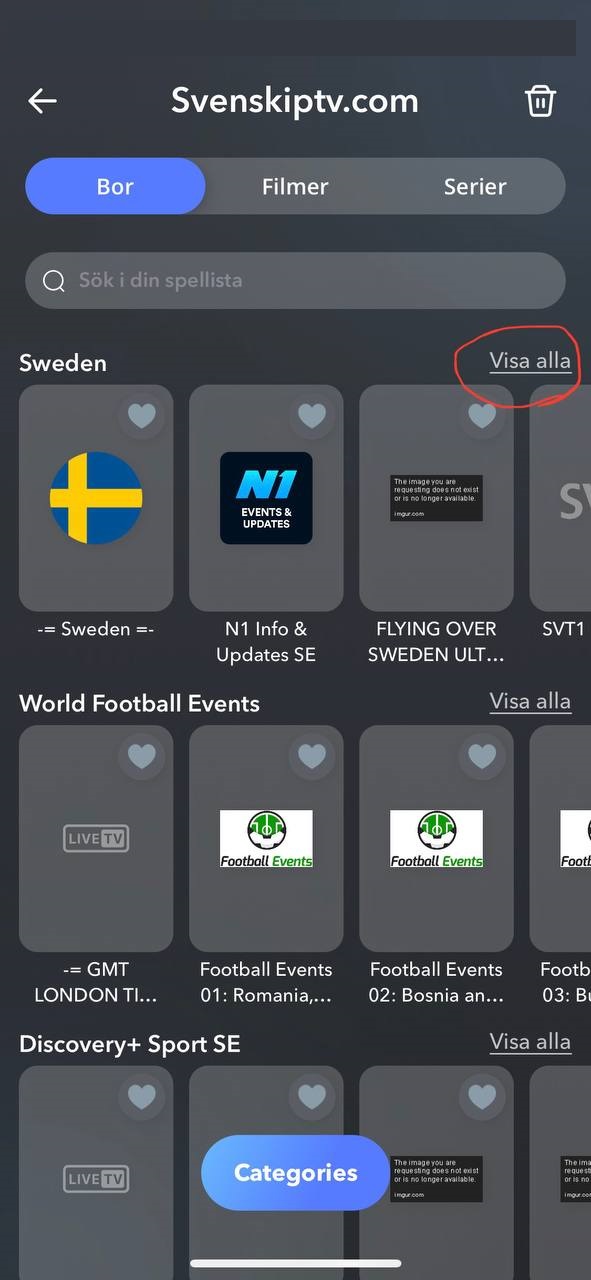The height and width of the screenshot is (1280, 591).
Task: Select the Bor tab button
Action: (x=115, y=186)
